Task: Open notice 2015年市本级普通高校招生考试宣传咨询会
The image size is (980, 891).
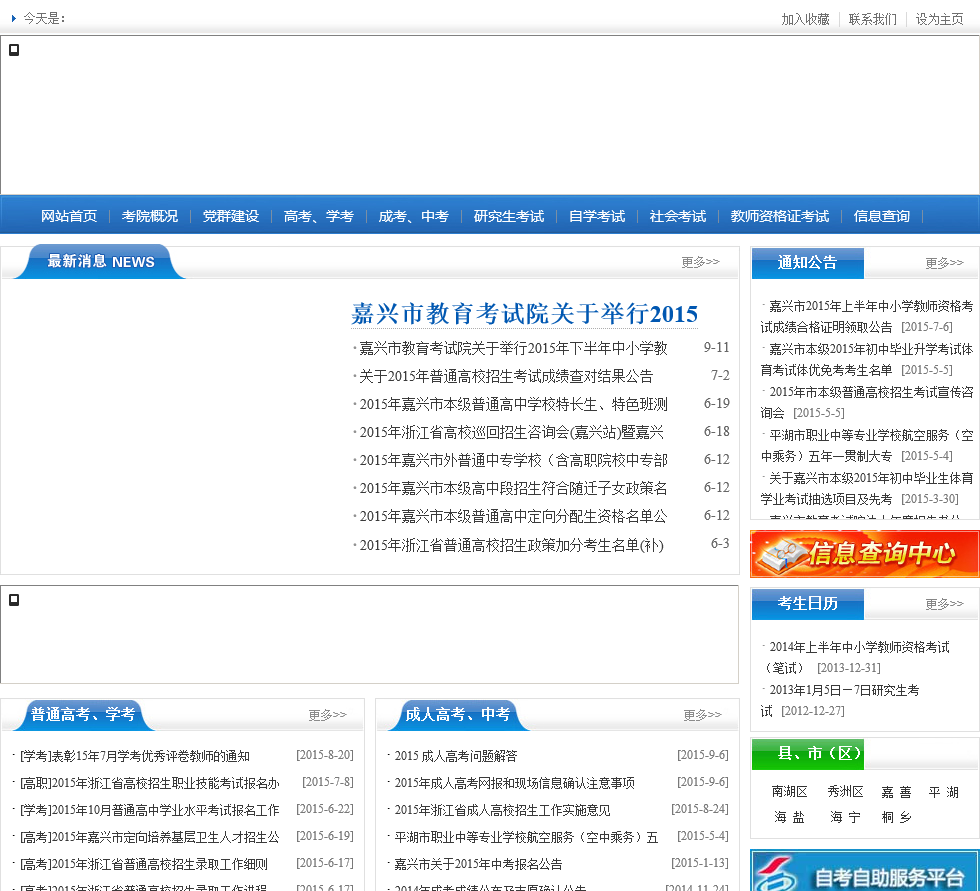Action: [866, 402]
